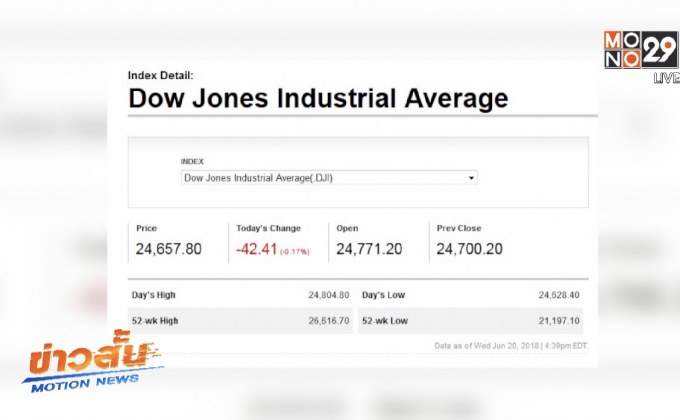The image size is (680, 420).
Task: Click the Today's Change value -42.41
Action: pos(258,249)
